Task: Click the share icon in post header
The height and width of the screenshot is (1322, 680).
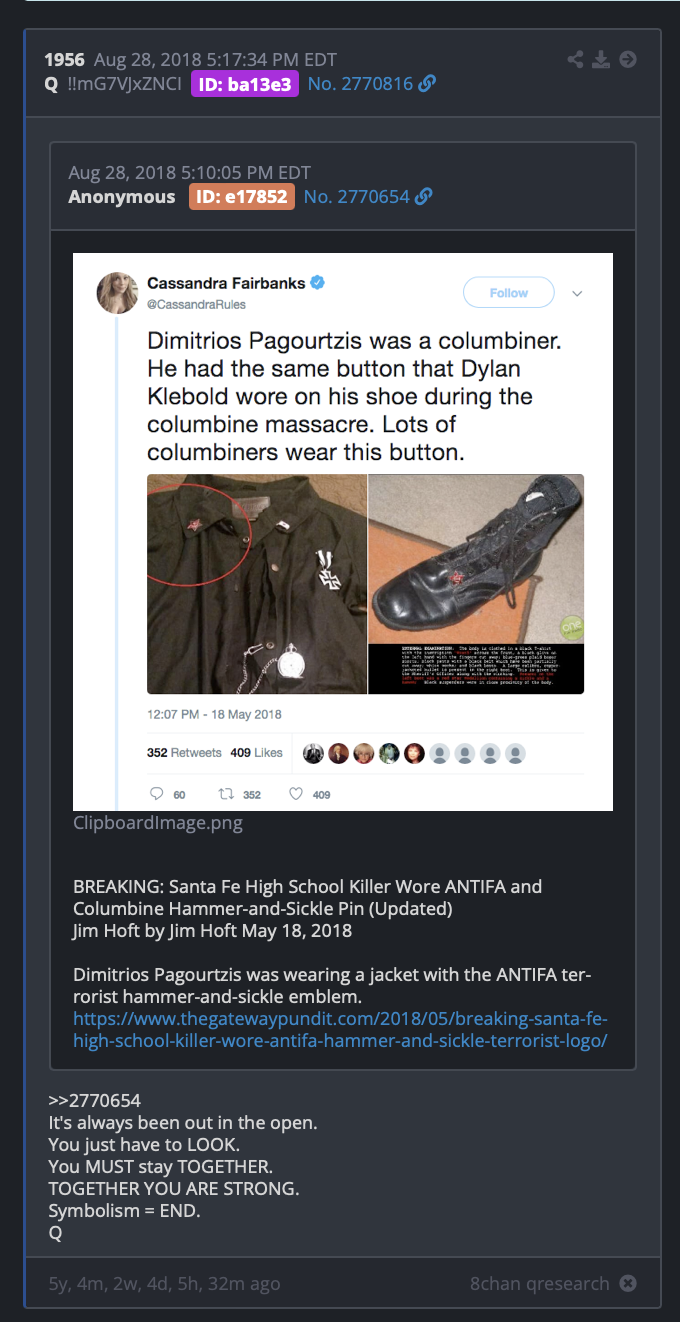Action: coord(575,59)
